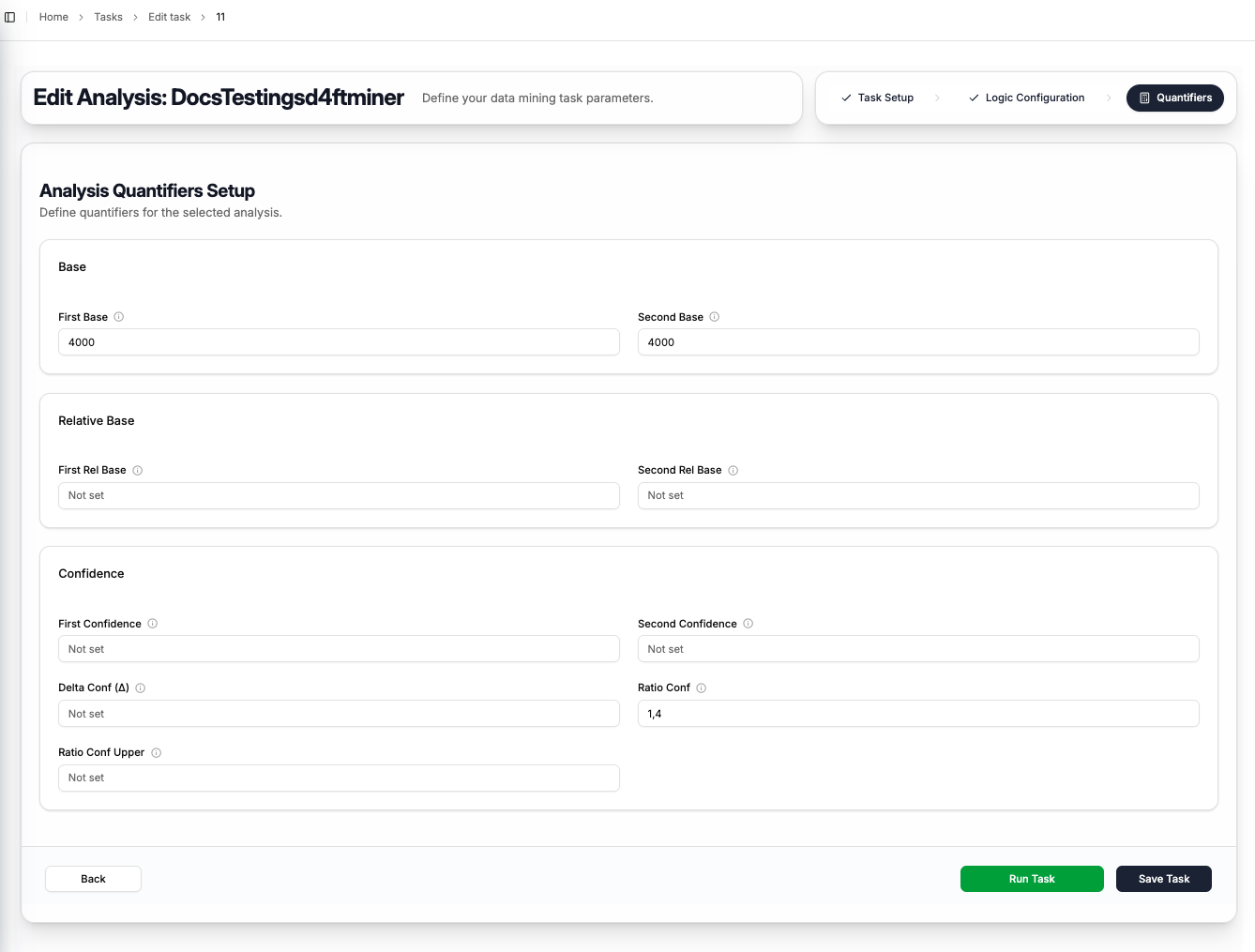This screenshot has height=952, width=1255.
Task: Go to the Task Setup step
Action: tap(877, 98)
